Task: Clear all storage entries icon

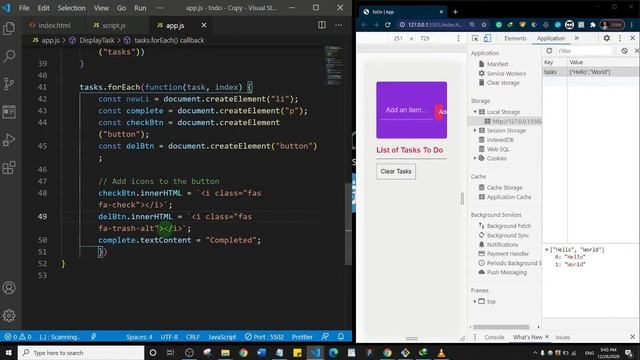Action: tap(624, 51)
